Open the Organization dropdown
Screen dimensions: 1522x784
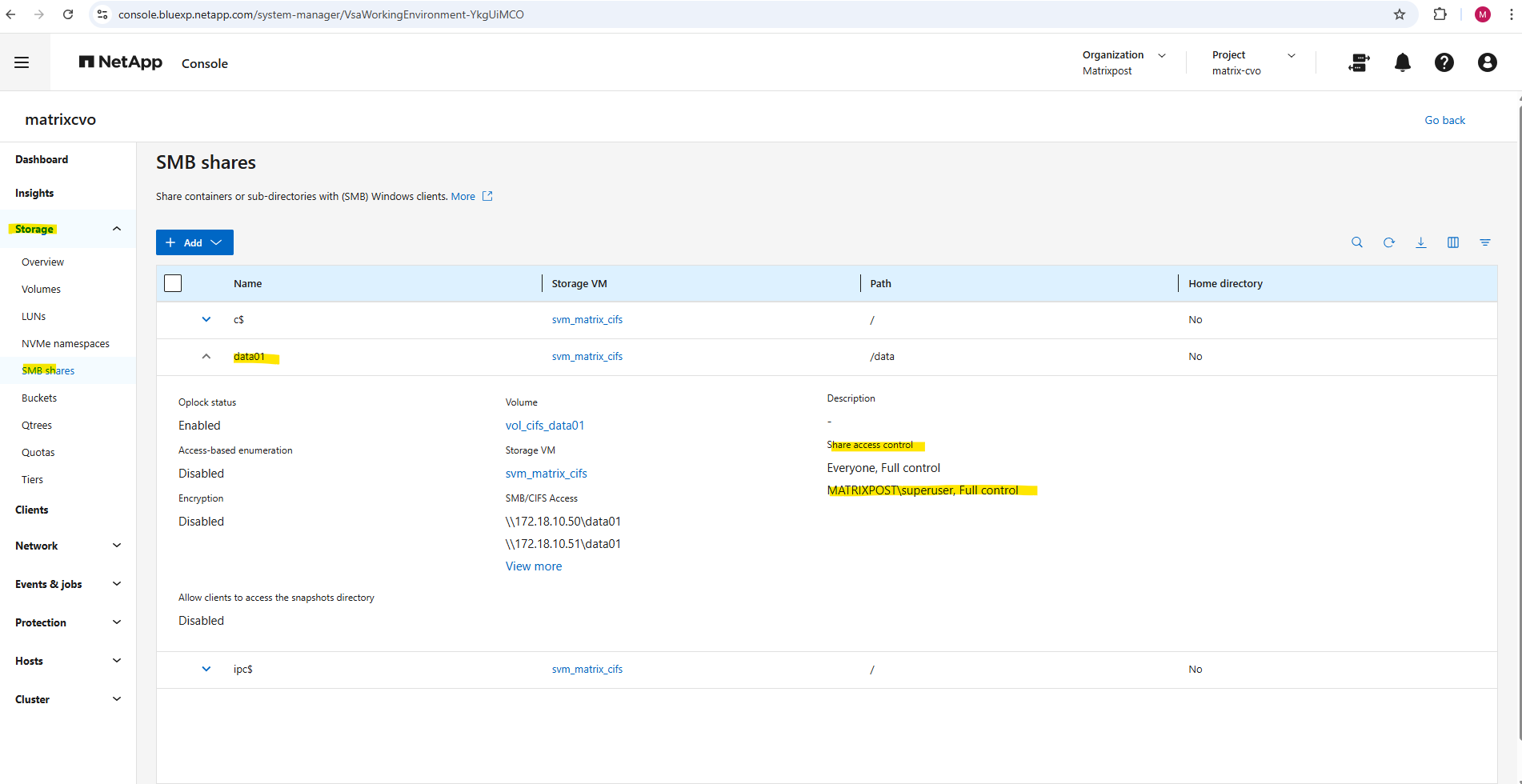click(x=1123, y=62)
